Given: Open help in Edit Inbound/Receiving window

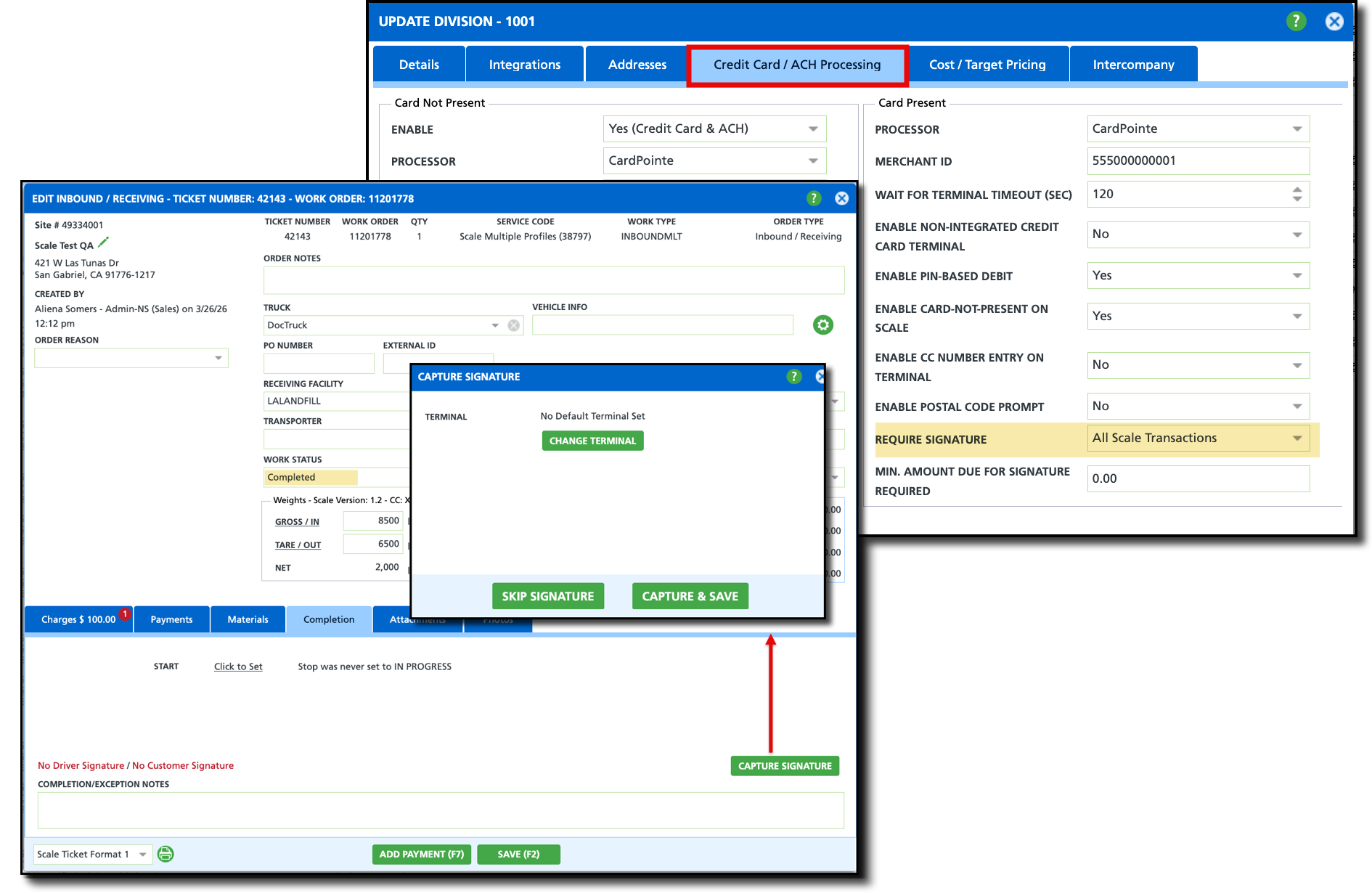Looking at the screenshot, I should 814,198.
